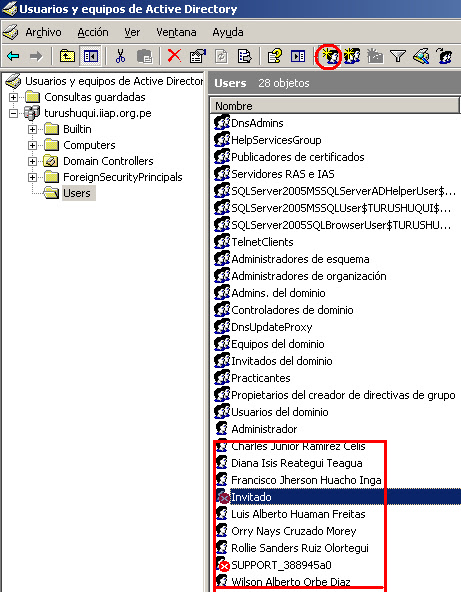Viewport: 461px width, 592px height.
Task: Select the HelpServicesGroup entry
Action: click(276, 140)
